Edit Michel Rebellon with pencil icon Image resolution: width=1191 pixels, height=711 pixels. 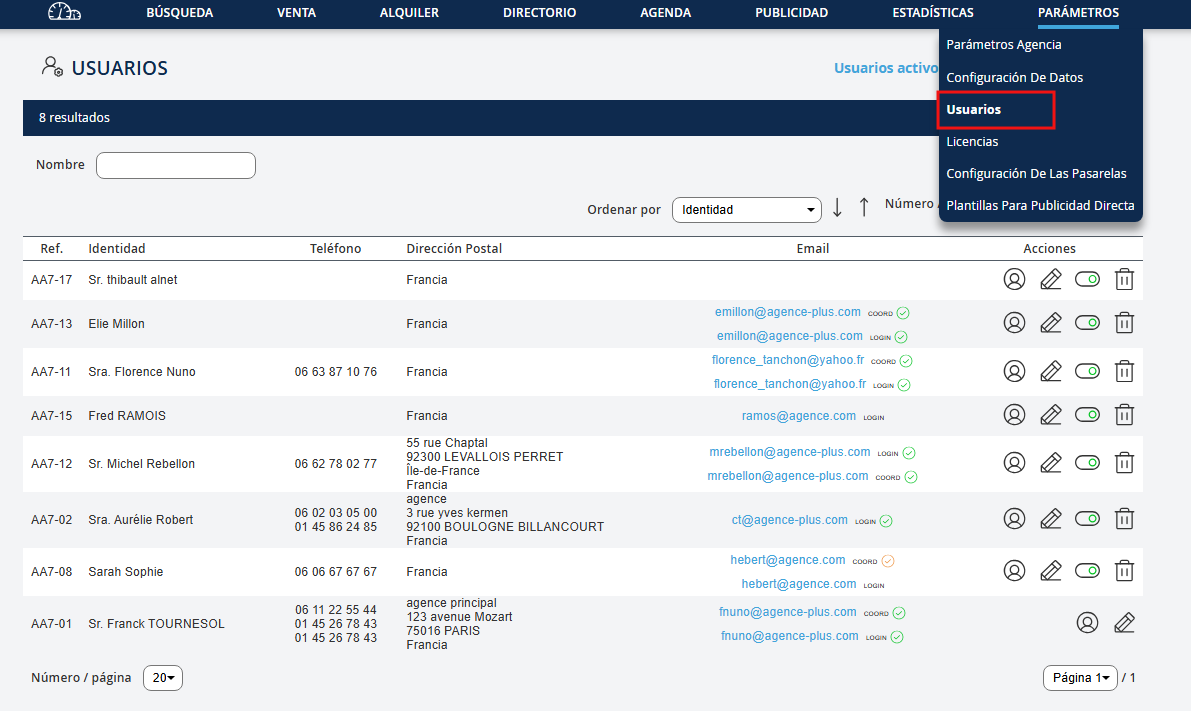(x=1050, y=463)
